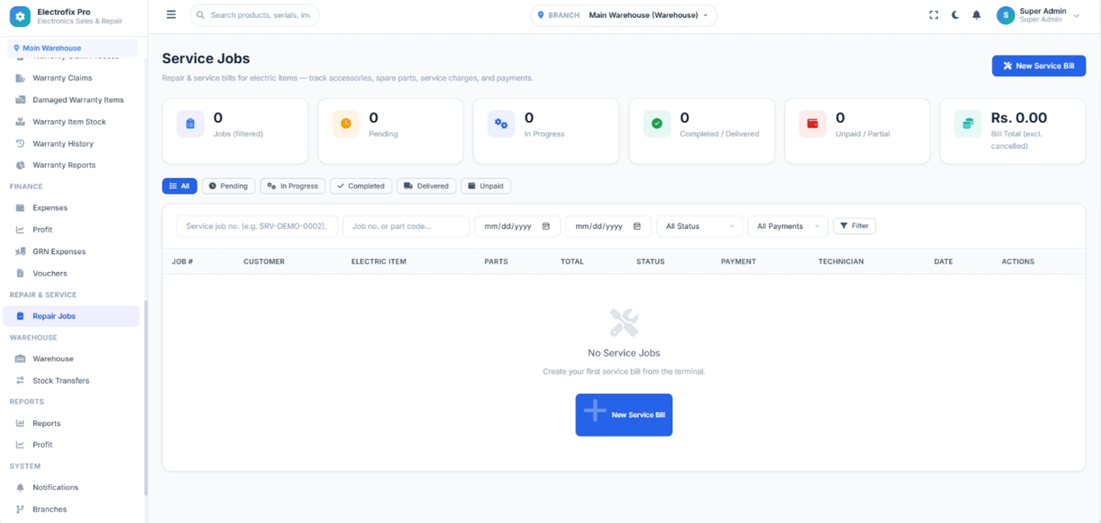Select the Delivered filter tab
Screen dimensions: 1101x523
[x=427, y=186]
